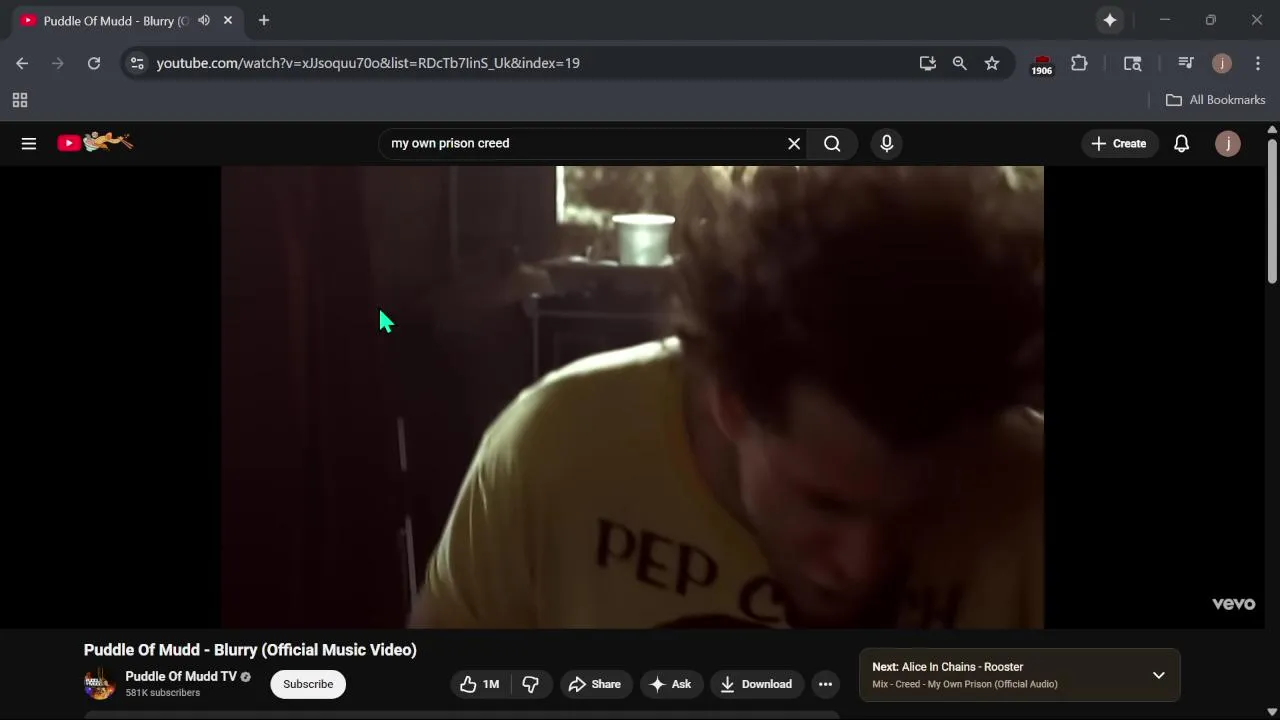Image resolution: width=1280 pixels, height=720 pixels.
Task: Open Gemini sparkle in title bar
Action: click(x=1110, y=20)
